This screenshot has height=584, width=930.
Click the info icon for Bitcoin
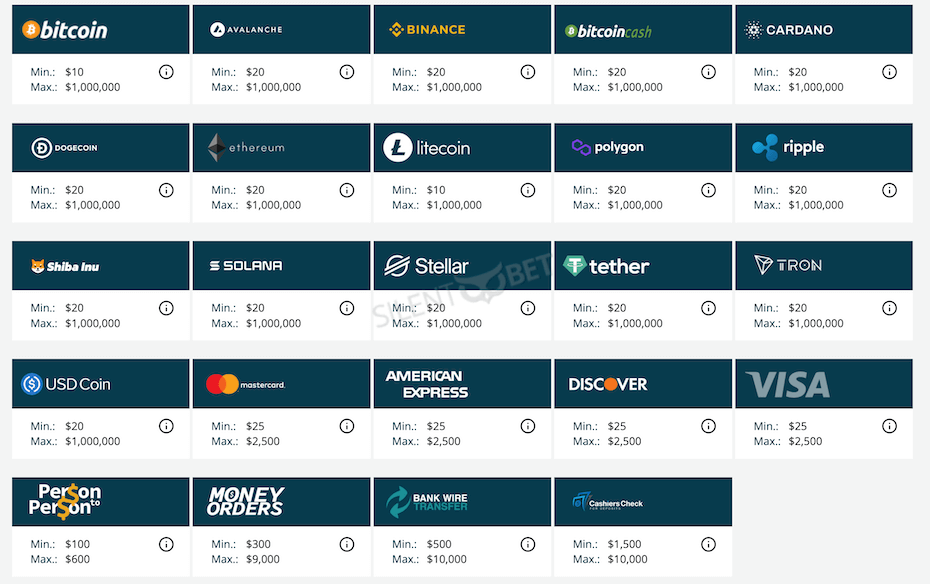(x=166, y=72)
